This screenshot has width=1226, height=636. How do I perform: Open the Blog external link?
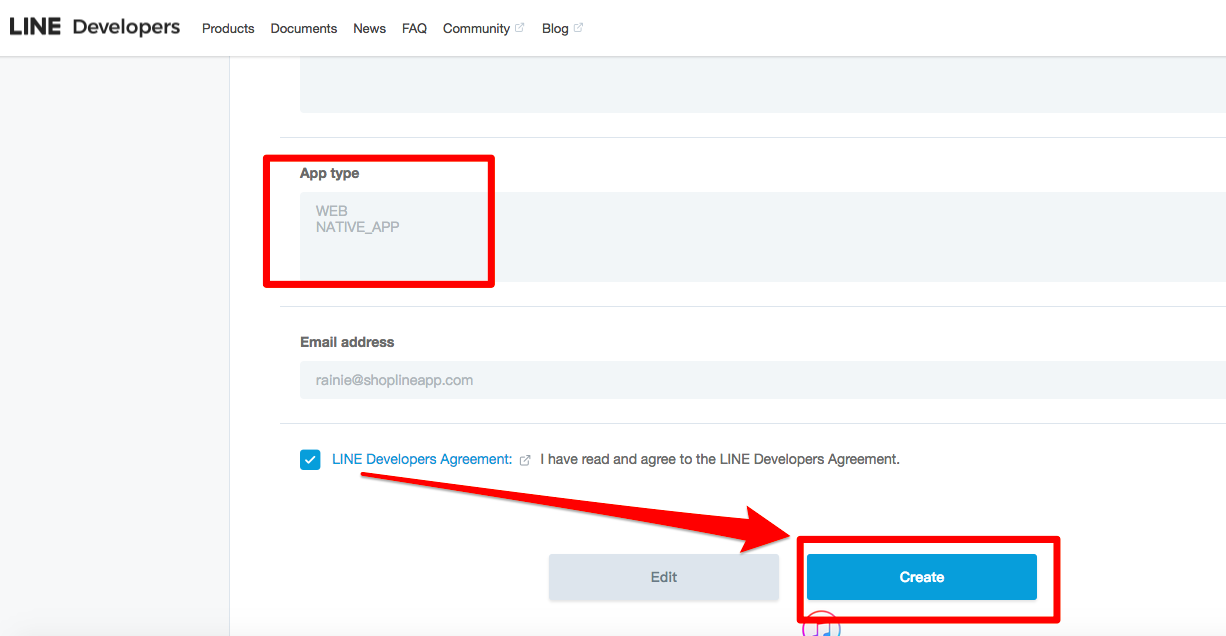point(562,28)
